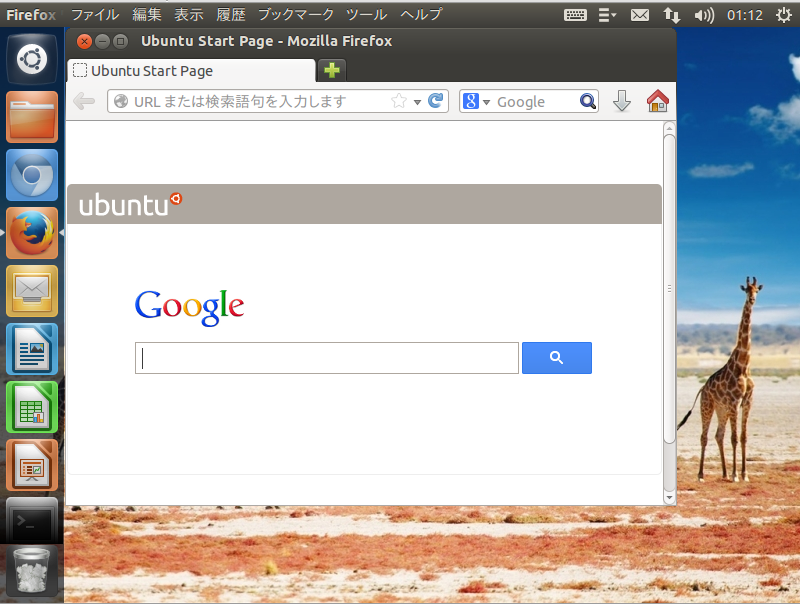Click the Firefox launcher icon
Viewport: 800px width, 604px height.
point(32,233)
